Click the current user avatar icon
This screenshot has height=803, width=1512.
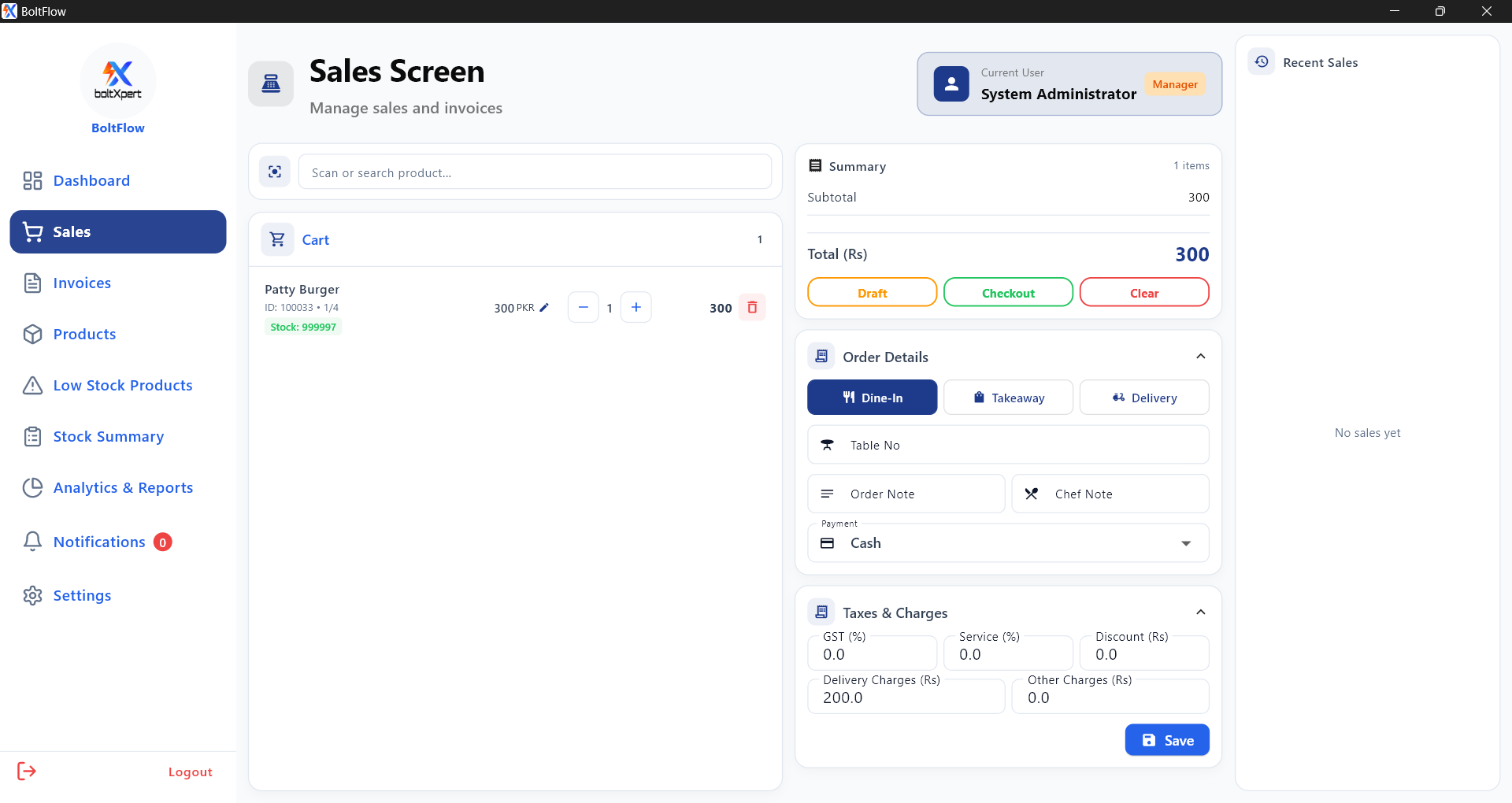(x=951, y=84)
